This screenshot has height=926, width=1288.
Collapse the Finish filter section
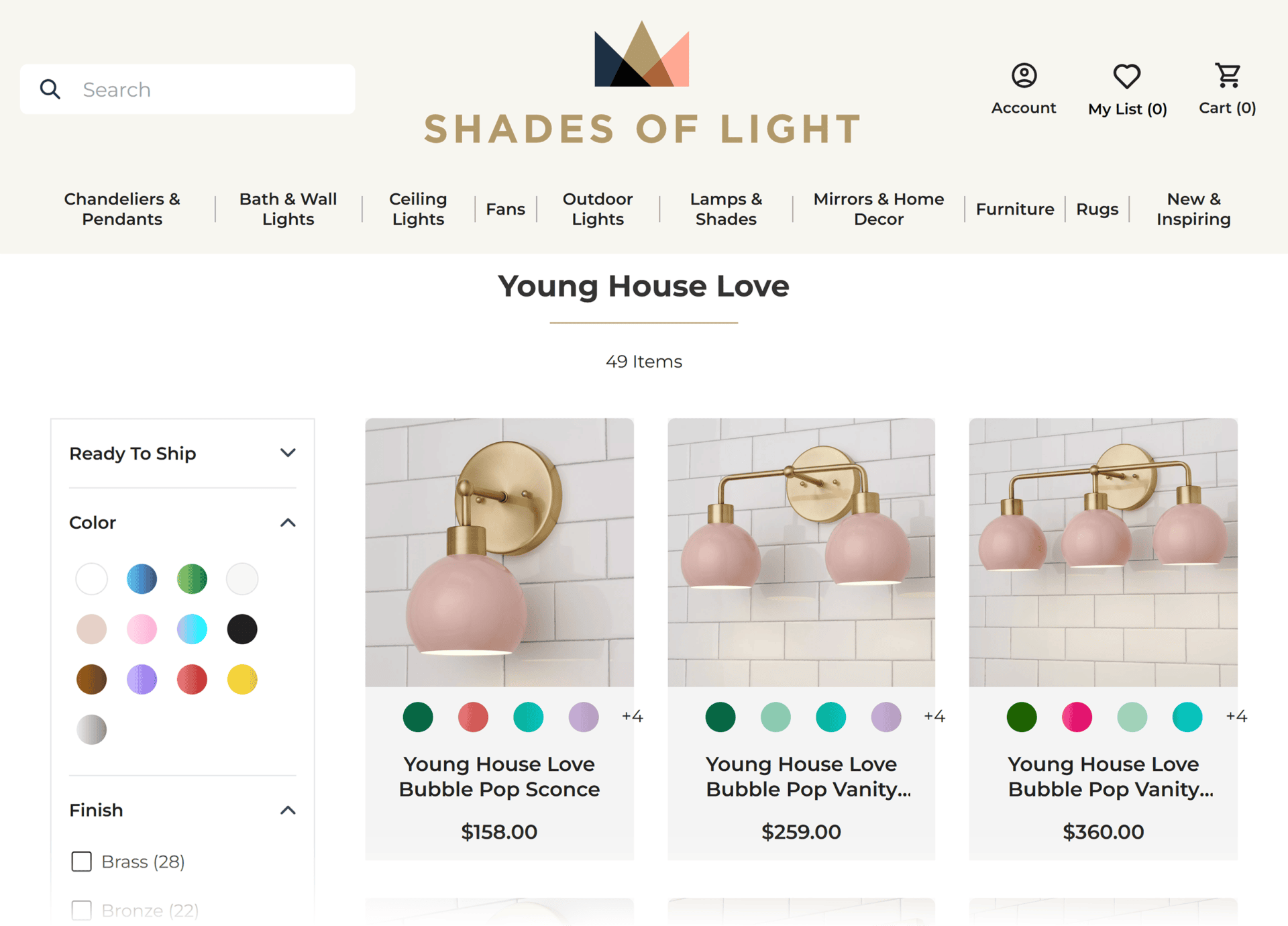click(x=288, y=811)
